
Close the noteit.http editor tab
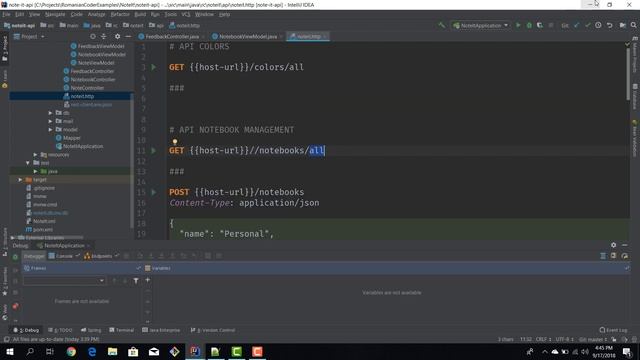[325, 36]
